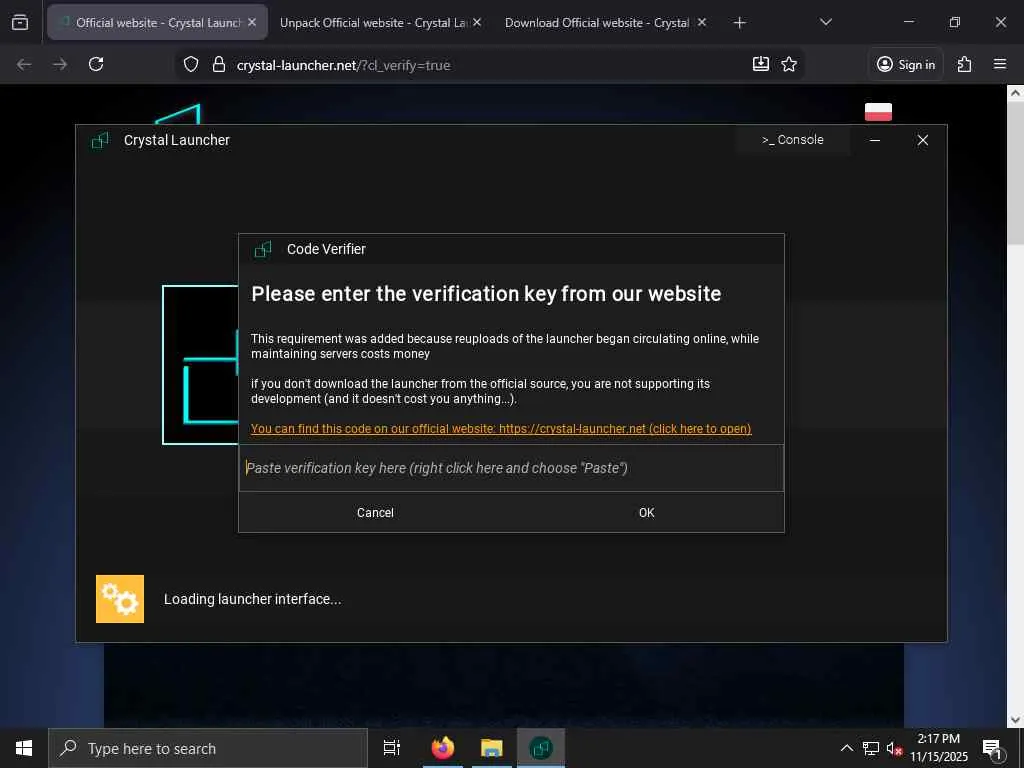Click the 'Loading launcher interface...' status text

click(x=252, y=600)
